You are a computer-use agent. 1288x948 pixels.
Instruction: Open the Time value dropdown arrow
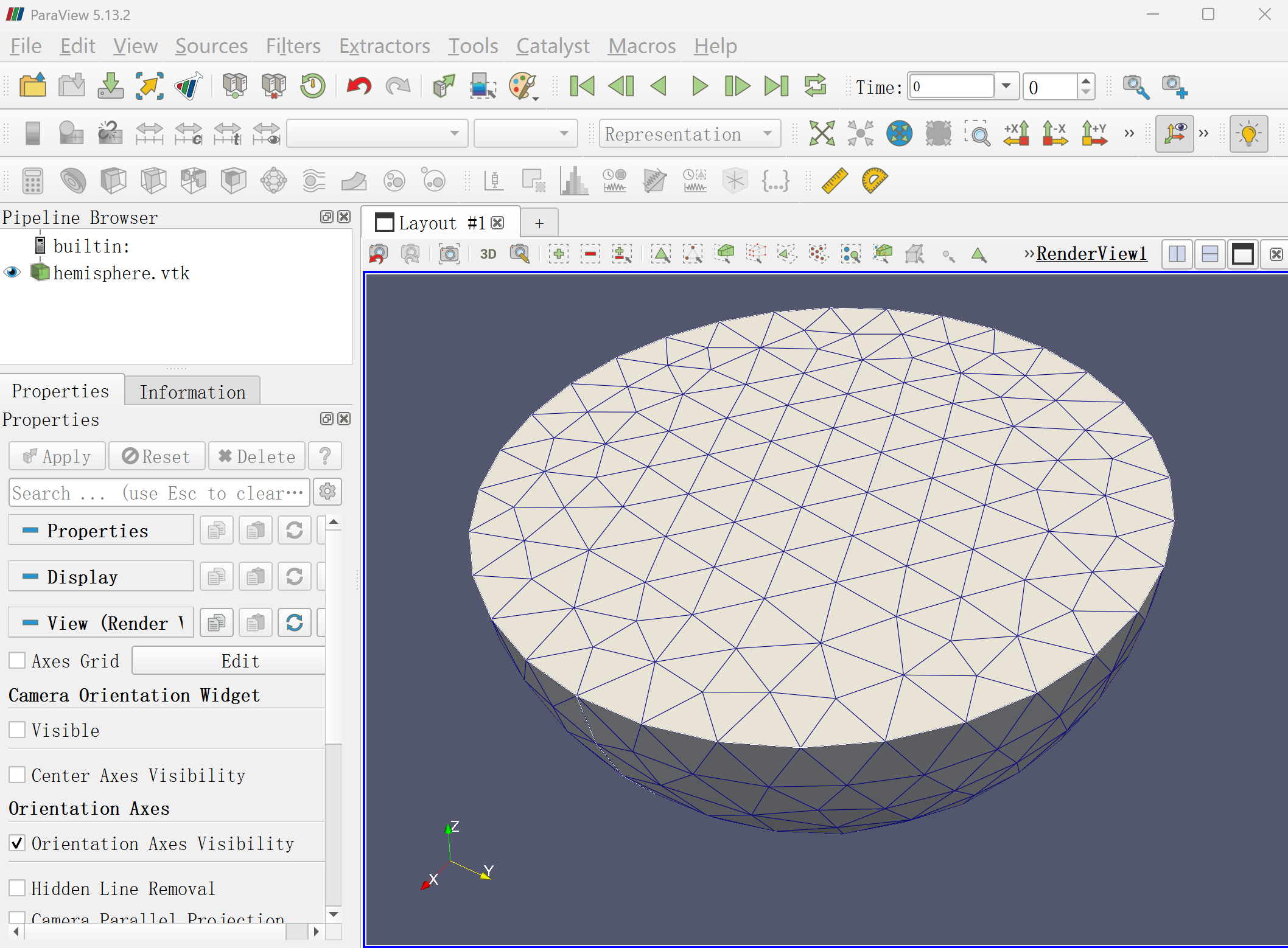pyautogui.click(x=1006, y=86)
